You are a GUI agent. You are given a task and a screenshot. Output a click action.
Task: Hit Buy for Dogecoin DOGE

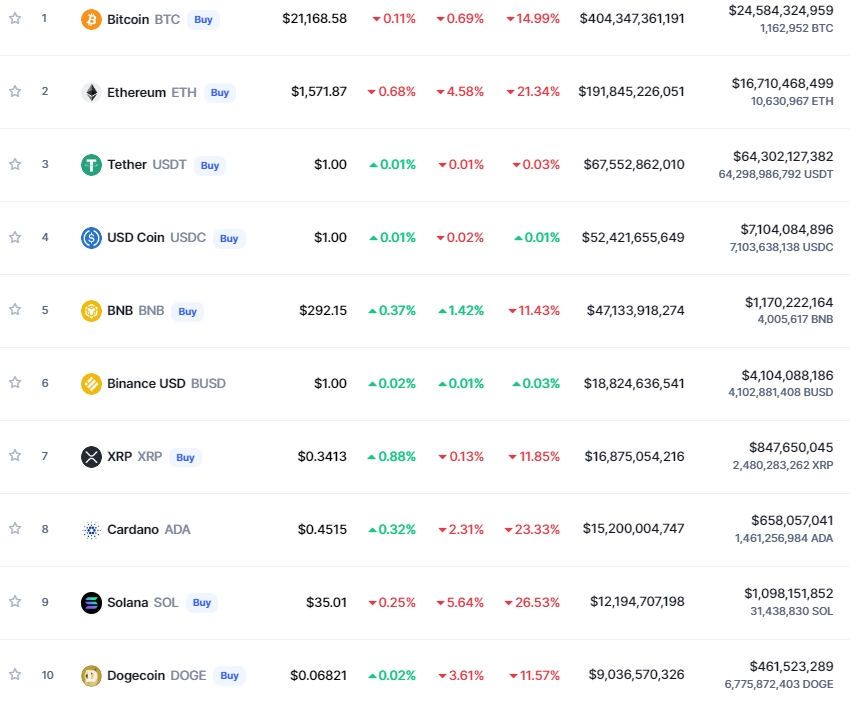tap(229, 676)
